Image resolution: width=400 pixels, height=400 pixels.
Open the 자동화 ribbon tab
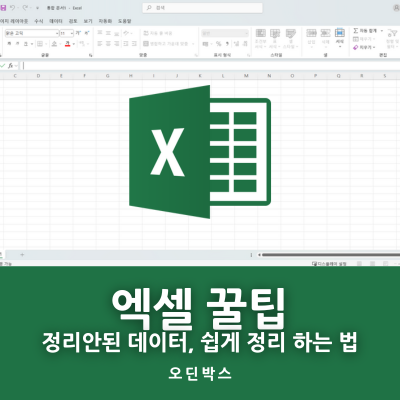(105, 21)
